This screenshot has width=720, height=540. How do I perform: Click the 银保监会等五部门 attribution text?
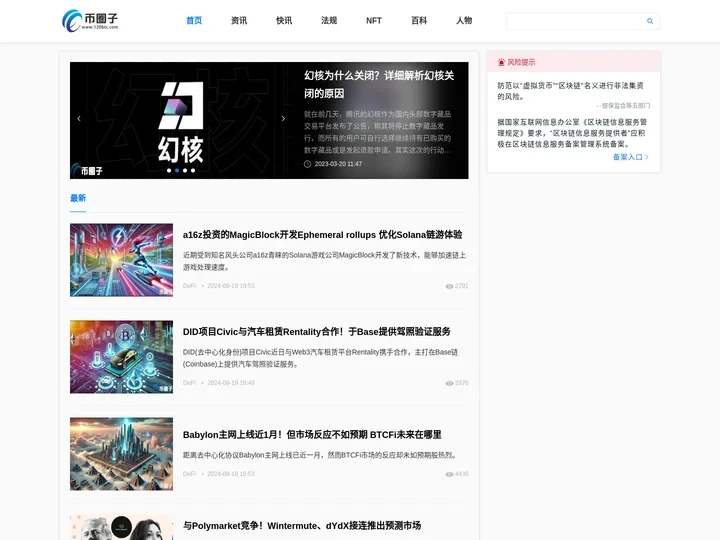coord(623,106)
